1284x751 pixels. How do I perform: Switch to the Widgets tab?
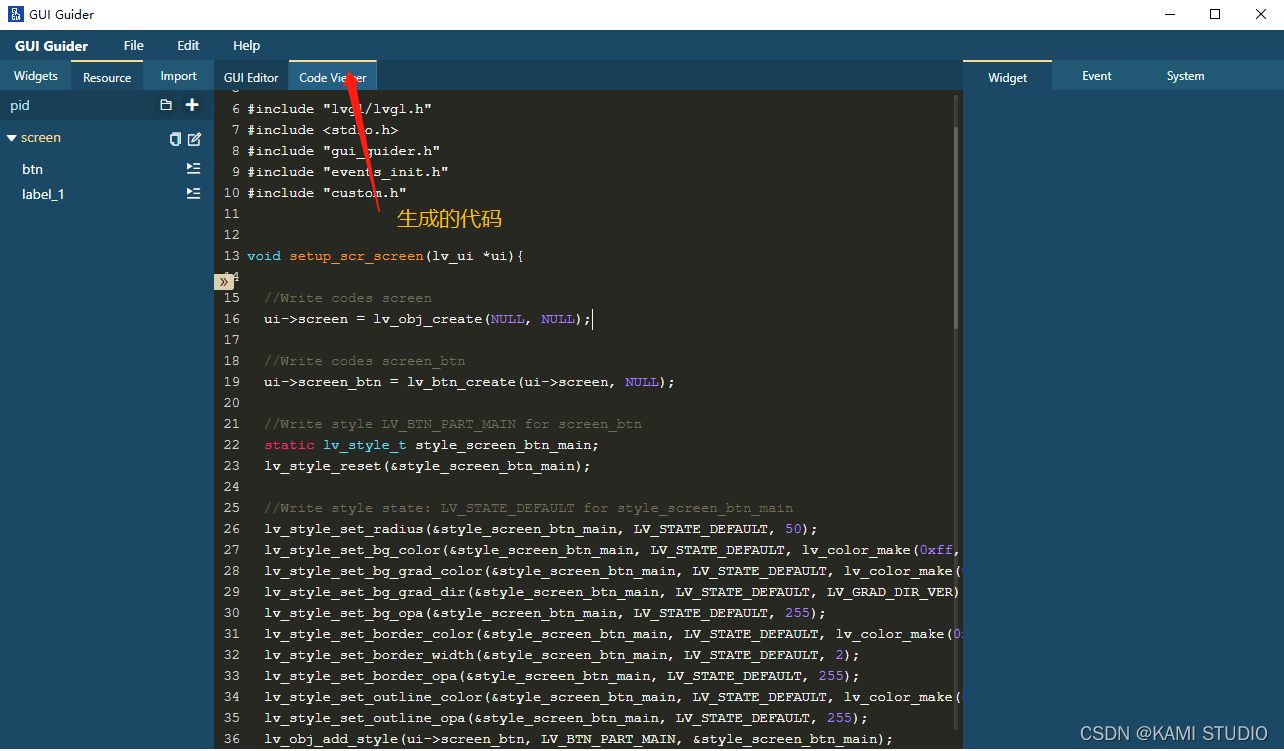click(x=35, y=76)
